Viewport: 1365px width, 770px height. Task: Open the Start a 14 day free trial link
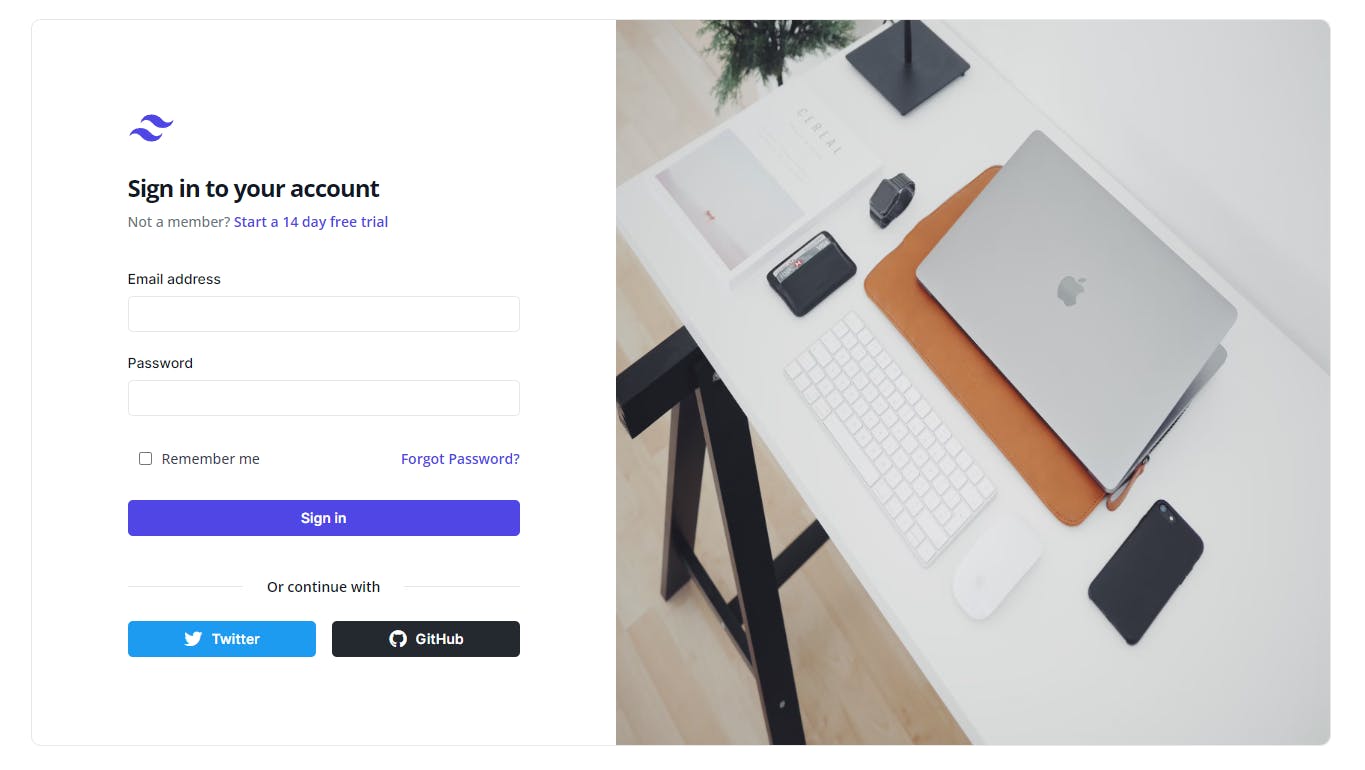[311, 222]
